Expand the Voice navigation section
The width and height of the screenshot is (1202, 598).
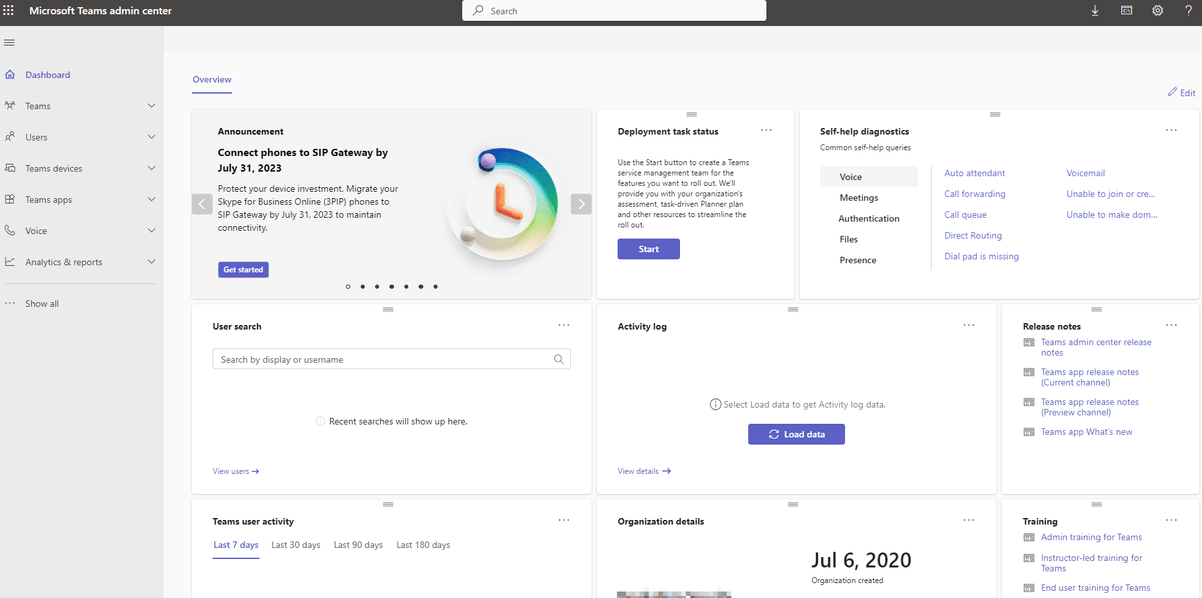click(x=151, y=231)
